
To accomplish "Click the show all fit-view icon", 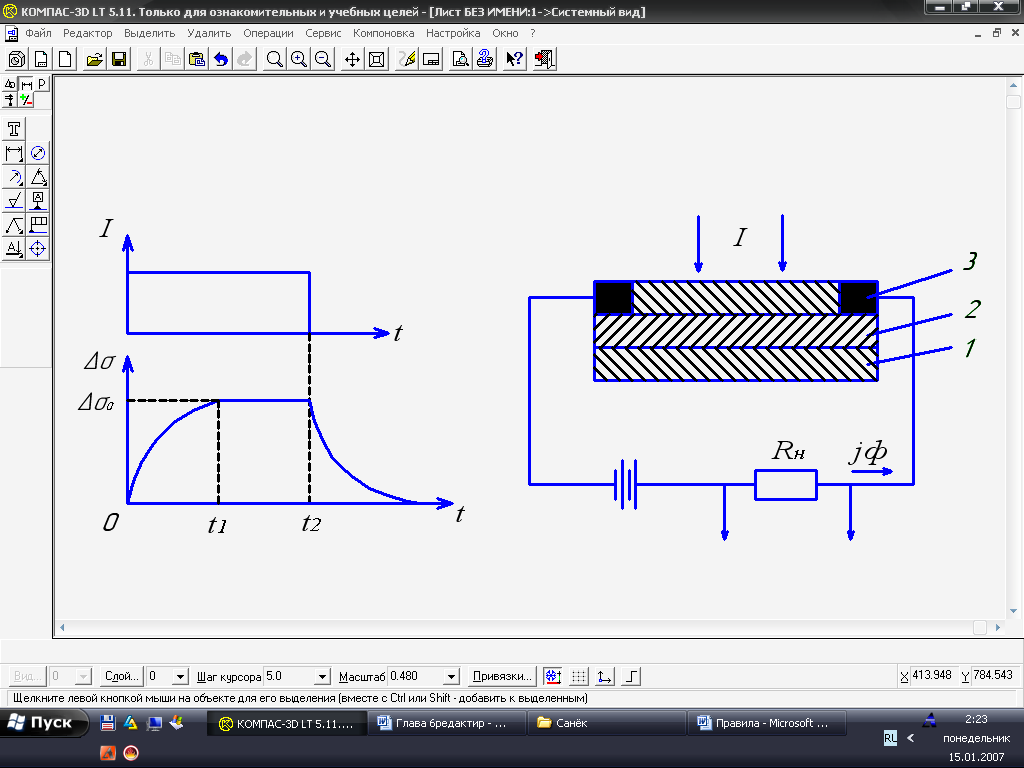I will [x=377, y=59].
